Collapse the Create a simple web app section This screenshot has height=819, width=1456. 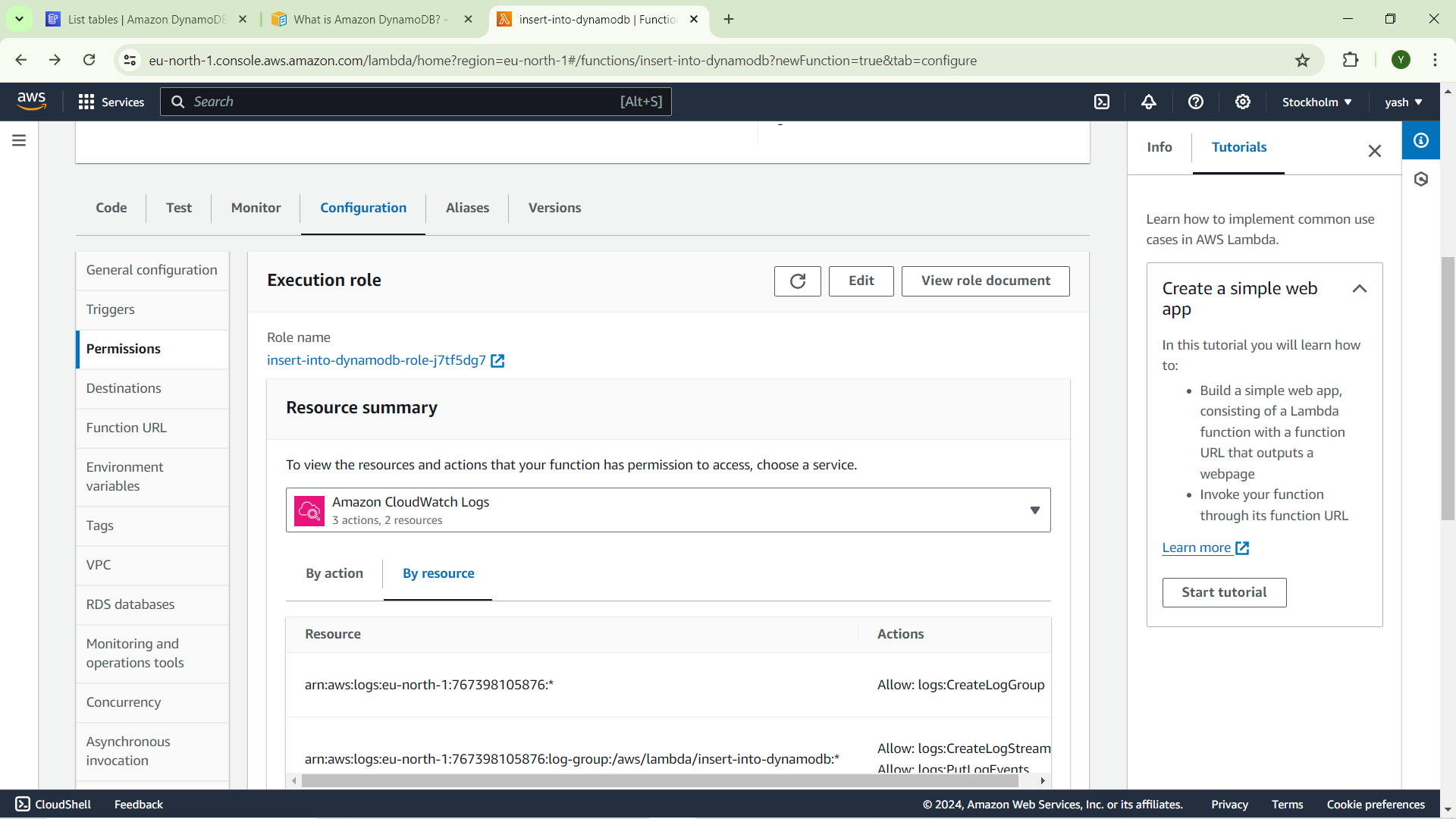pos(1360,289)
